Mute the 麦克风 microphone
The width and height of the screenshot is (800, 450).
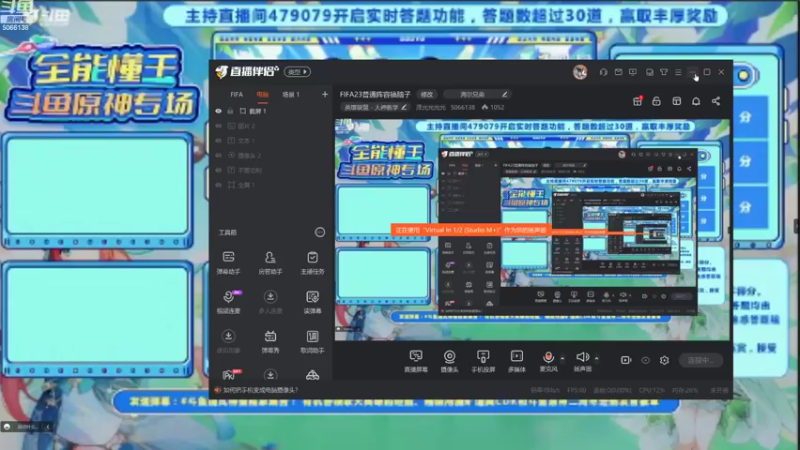coord(548,361)
